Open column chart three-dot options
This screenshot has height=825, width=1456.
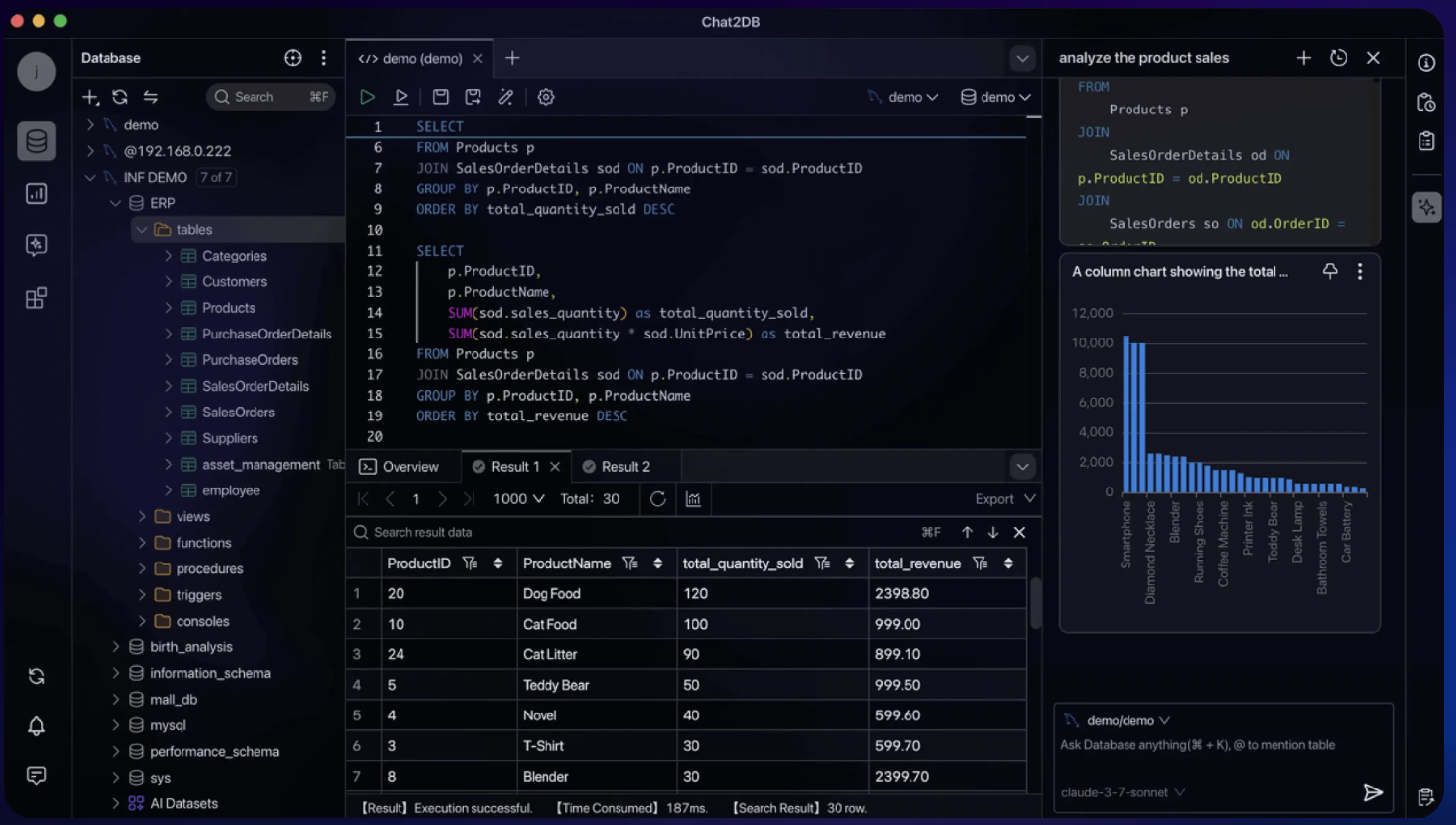1360,271
